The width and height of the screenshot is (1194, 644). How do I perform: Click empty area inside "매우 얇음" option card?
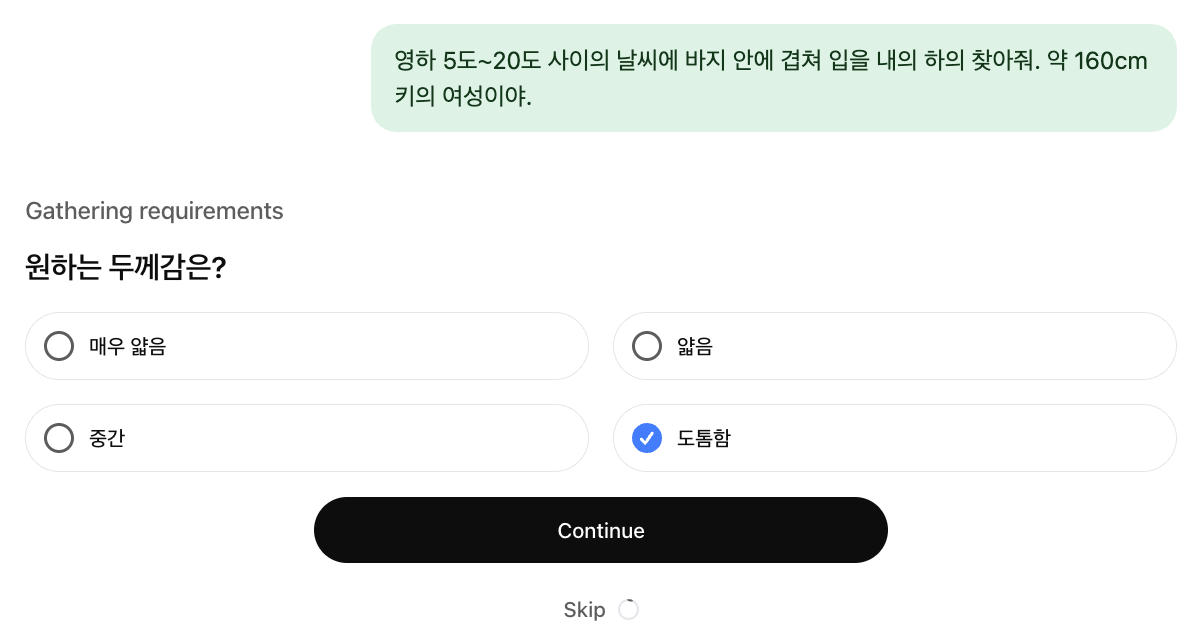[x=380, y=346]
